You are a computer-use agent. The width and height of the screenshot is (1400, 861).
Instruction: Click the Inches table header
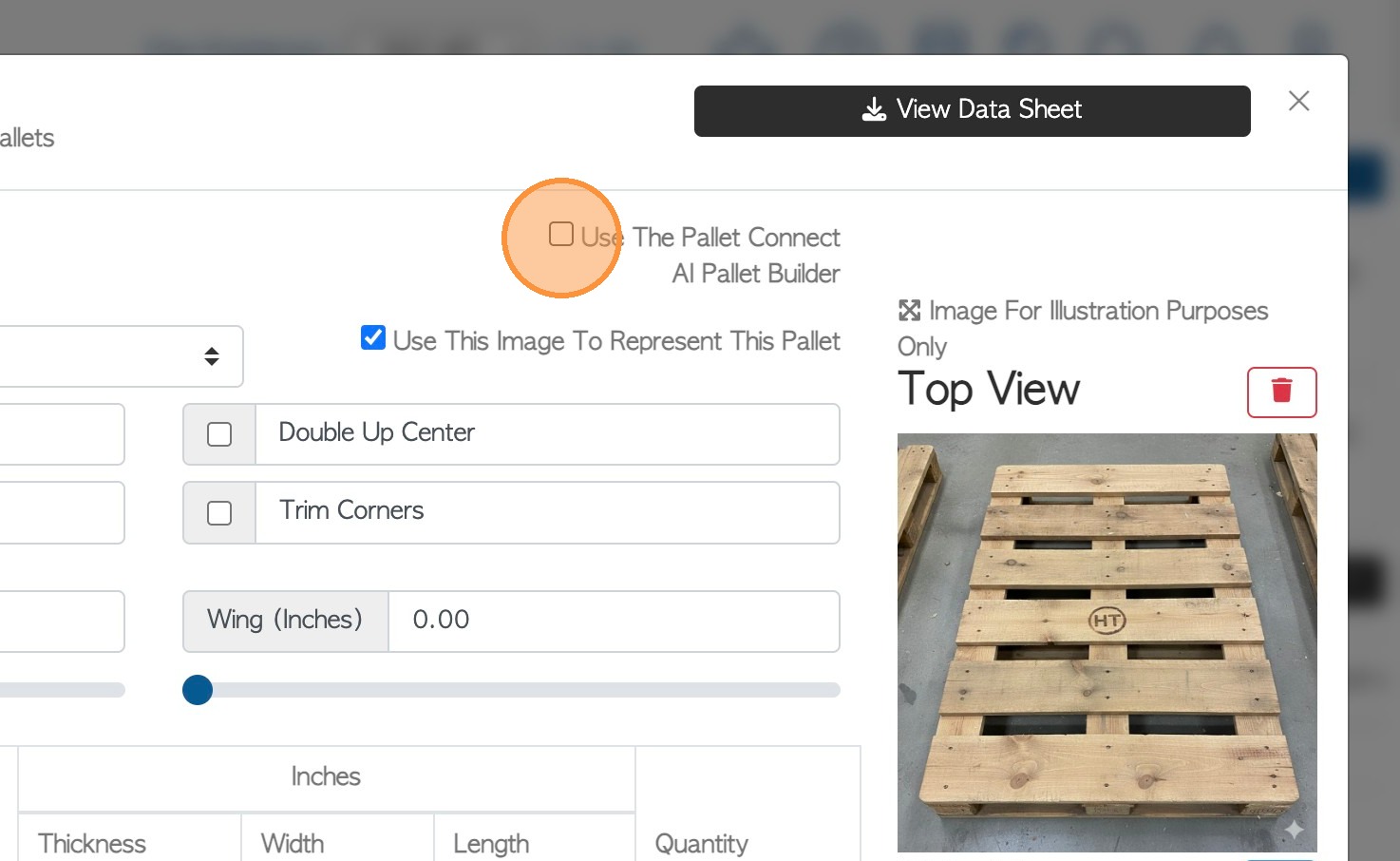point(326,776)
